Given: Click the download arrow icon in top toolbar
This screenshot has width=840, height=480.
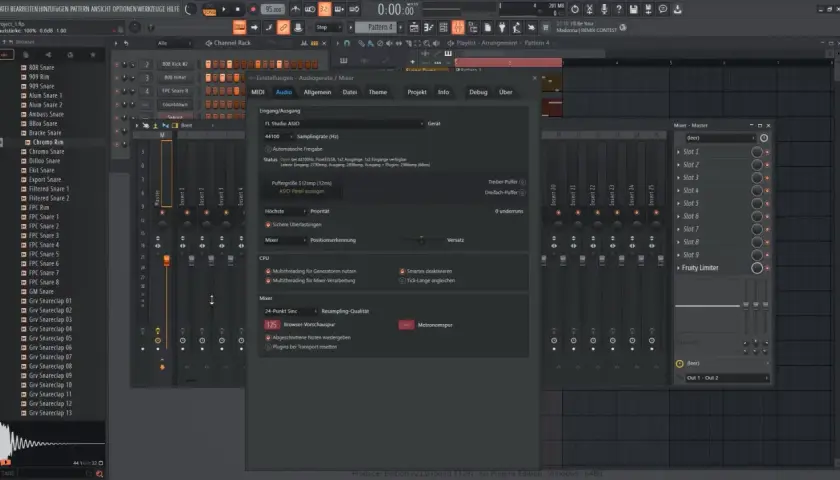Looking at the screenshot, I should tap(678, 9).
